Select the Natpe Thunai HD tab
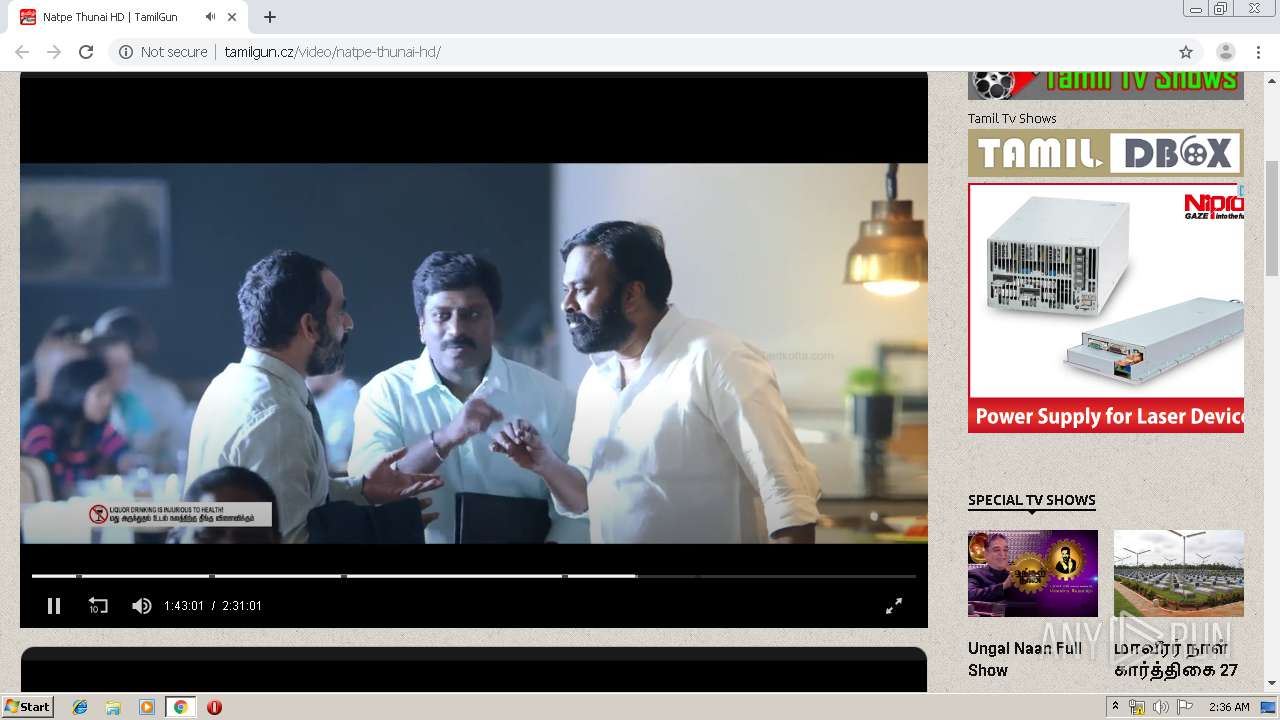1280x720 pixels. [130, 17]
